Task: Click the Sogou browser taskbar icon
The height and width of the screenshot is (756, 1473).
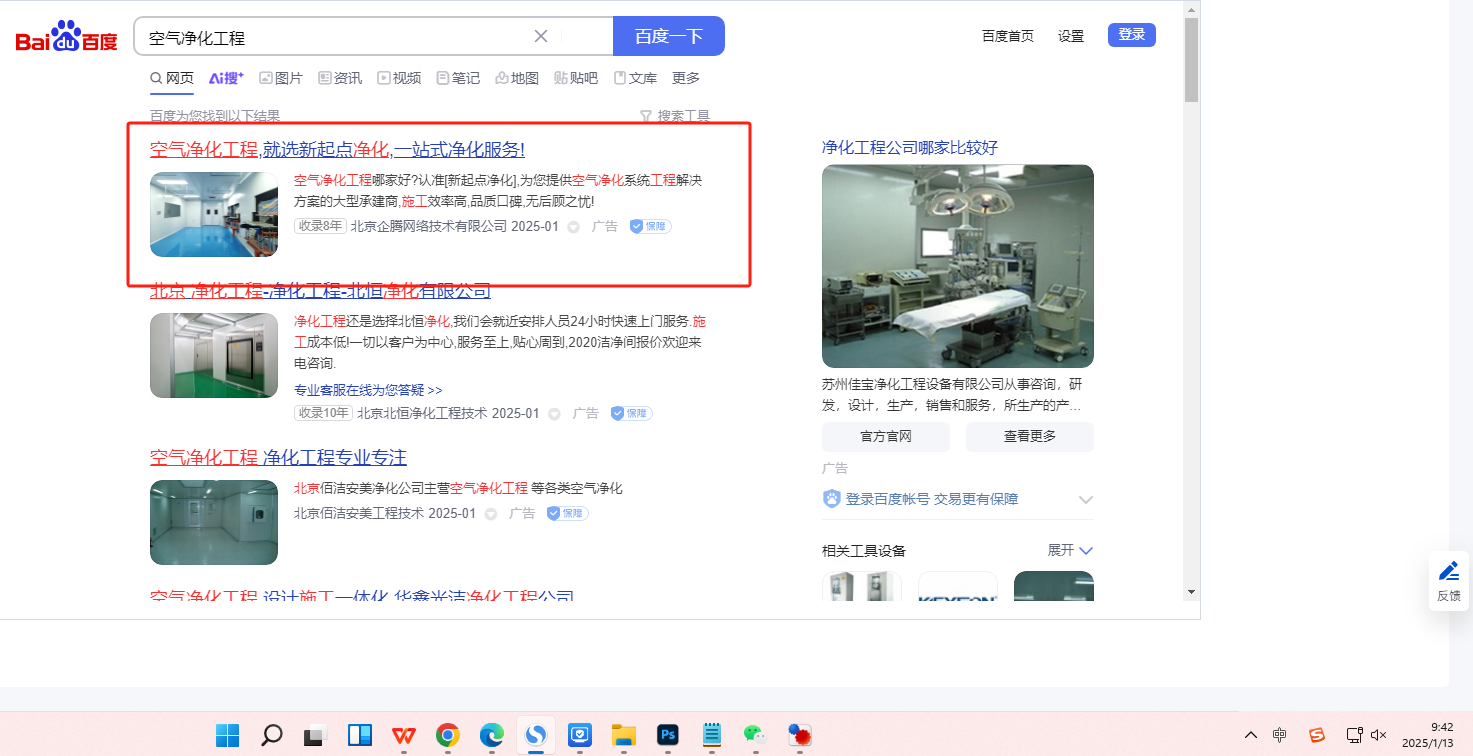Action: pyautogui.click(x=536, y=735)
